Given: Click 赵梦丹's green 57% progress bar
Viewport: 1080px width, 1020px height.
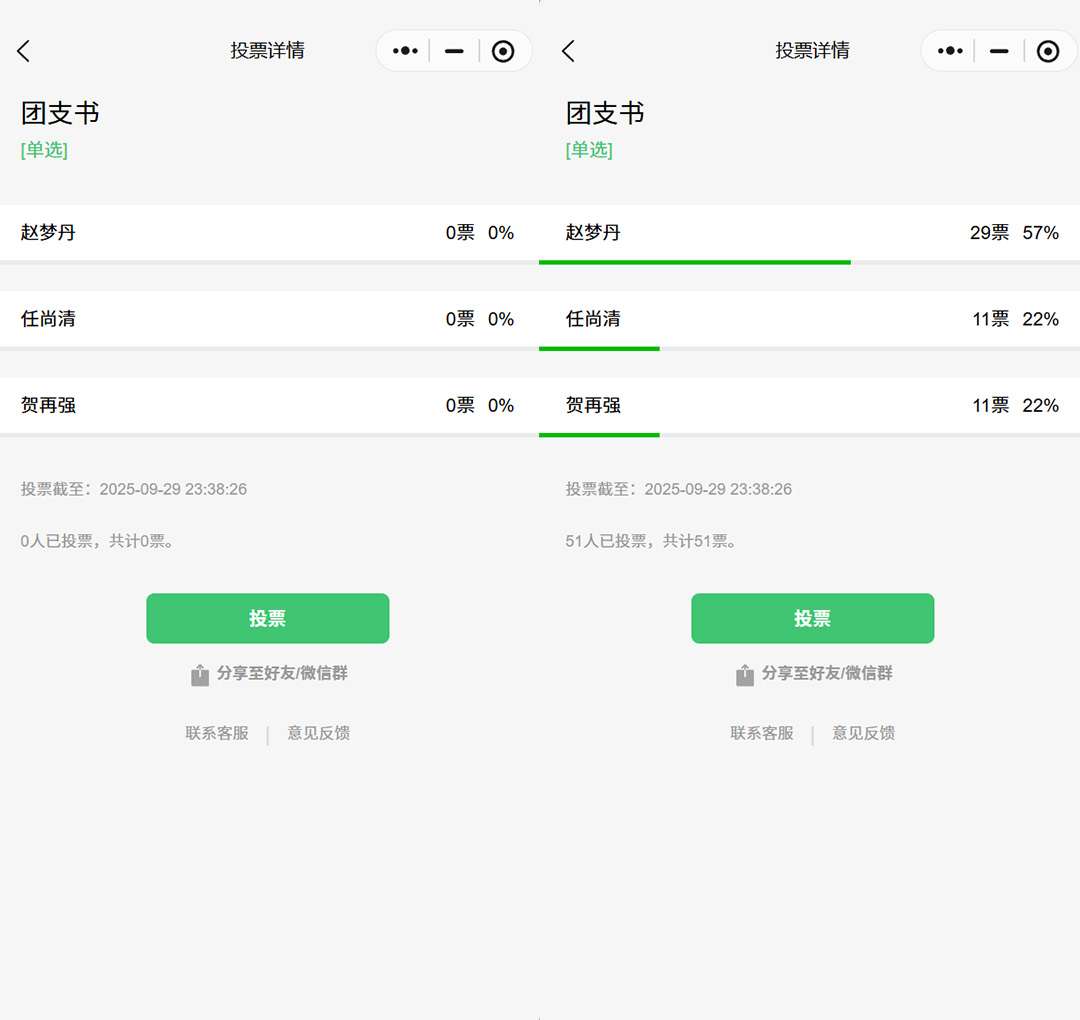Looking at the screenshot, I should (695, 262).
